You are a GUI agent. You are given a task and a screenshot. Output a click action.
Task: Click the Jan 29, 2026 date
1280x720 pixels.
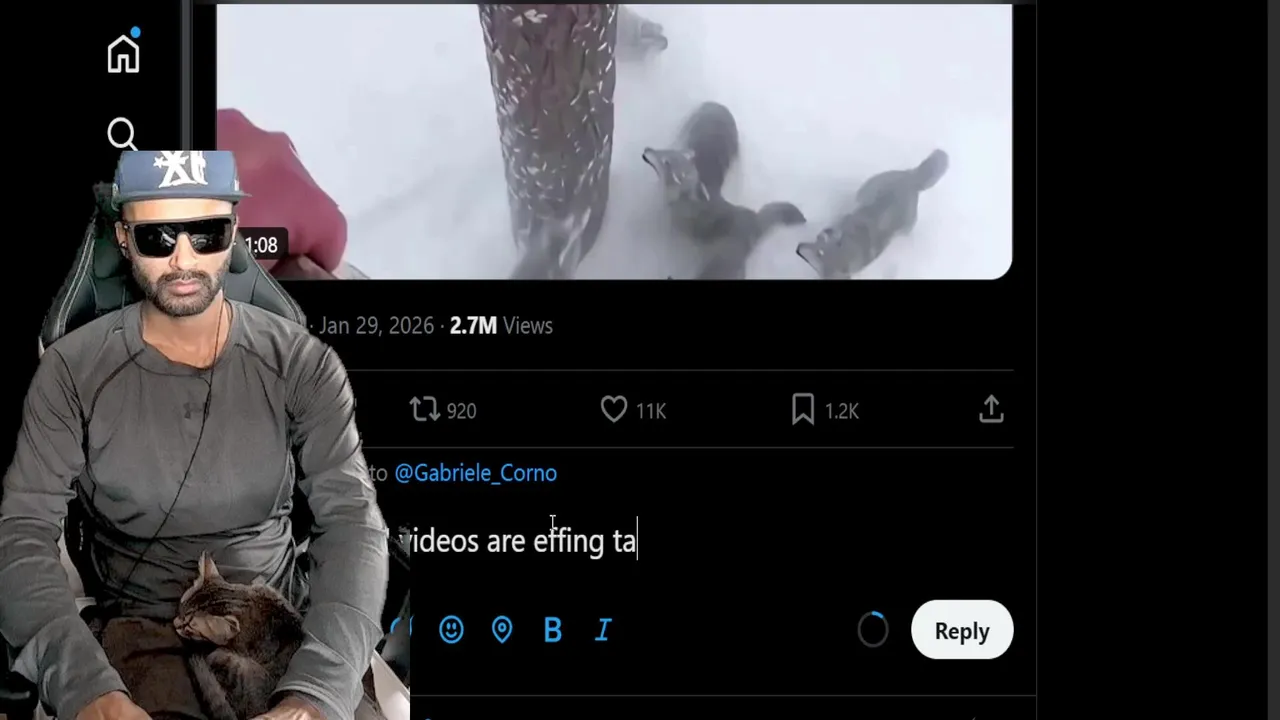point(376,326)
